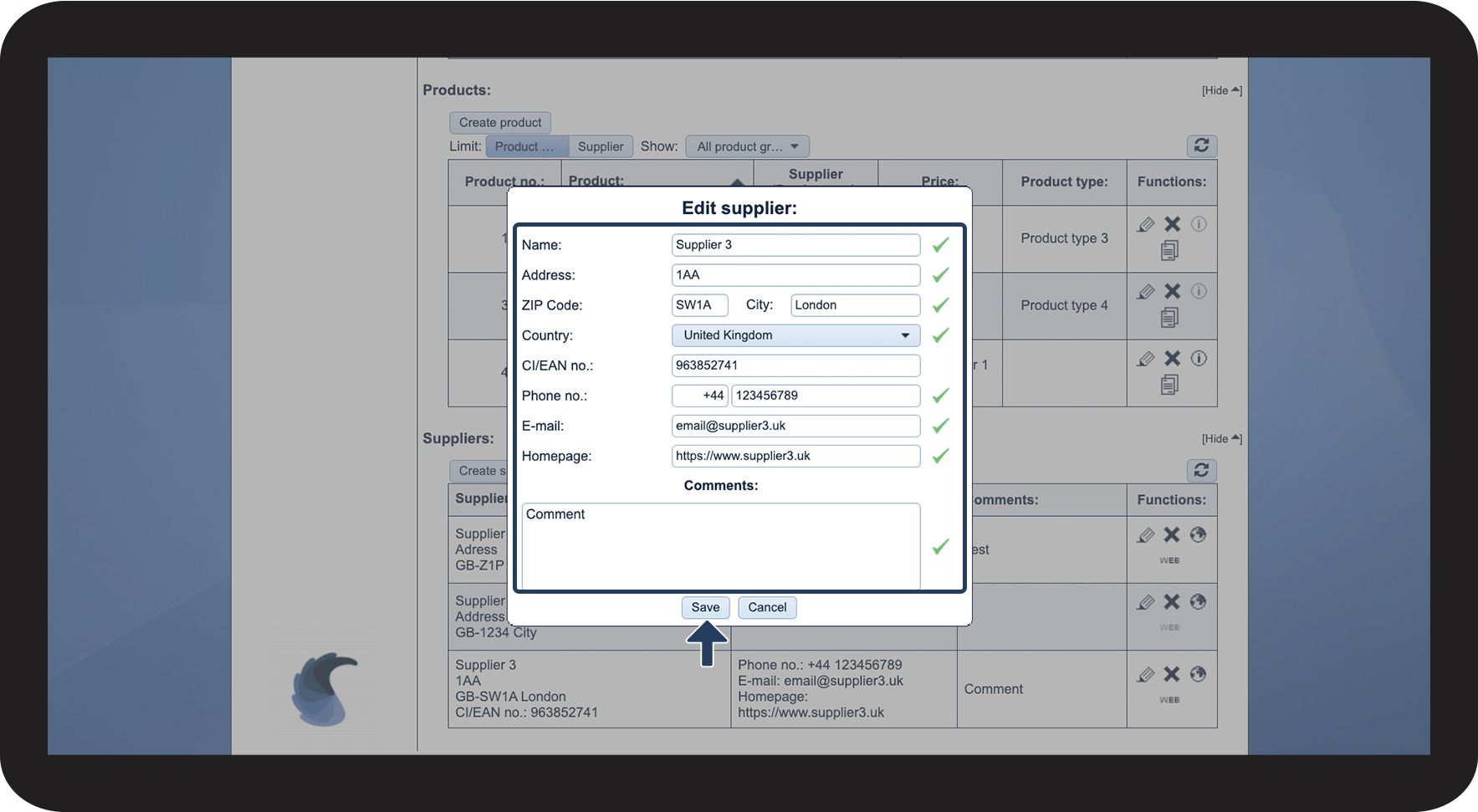This screenshot has width=1478, height=812.
Task: Open the web globe icon for Supplier 3
Action: point(1198,674)
